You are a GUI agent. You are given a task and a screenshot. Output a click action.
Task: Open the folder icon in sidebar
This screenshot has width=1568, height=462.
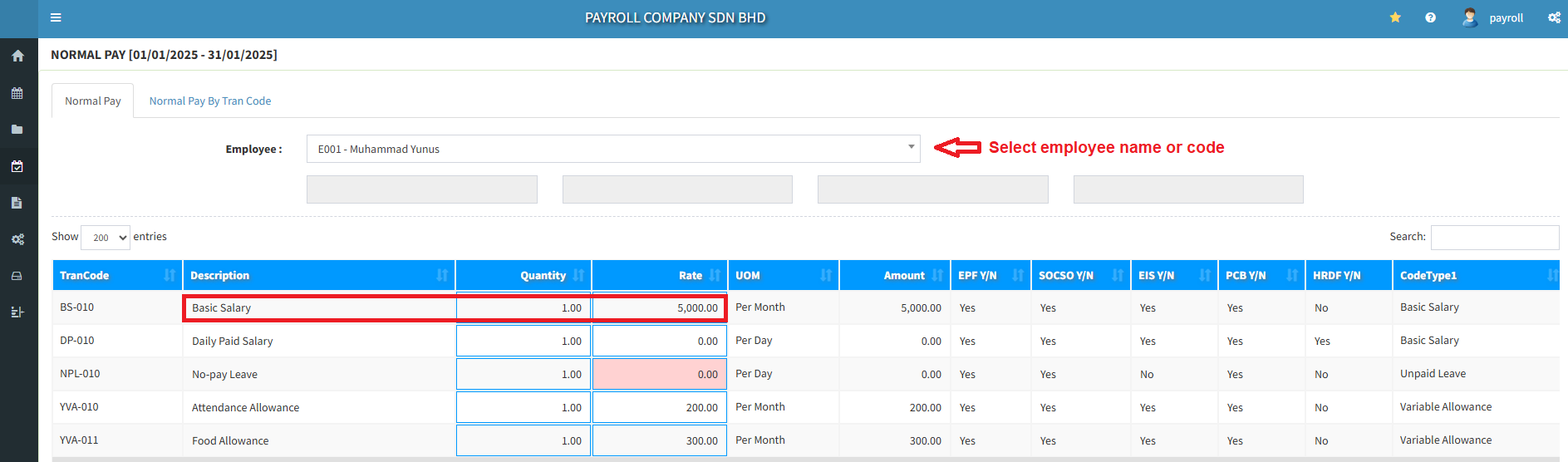pyautogui.click(x=17, y=130)
